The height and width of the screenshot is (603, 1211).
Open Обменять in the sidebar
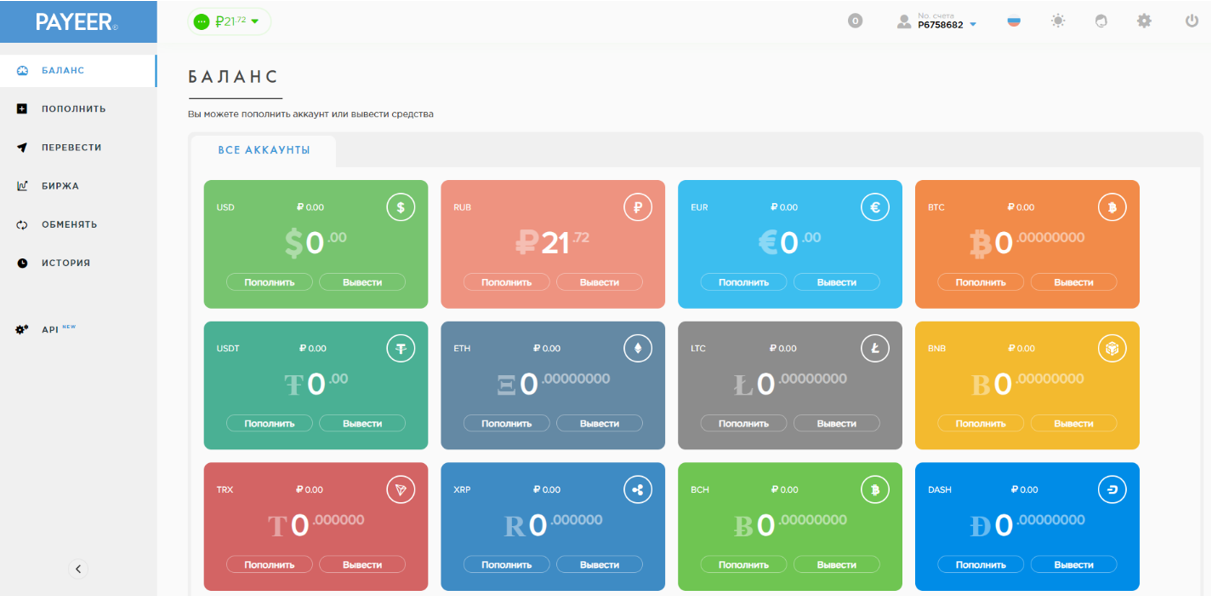click(78, 225)
